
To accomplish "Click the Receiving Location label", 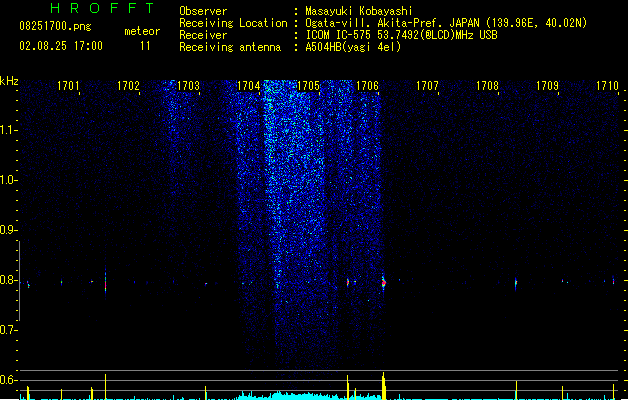I will click(x=233, y=23).
